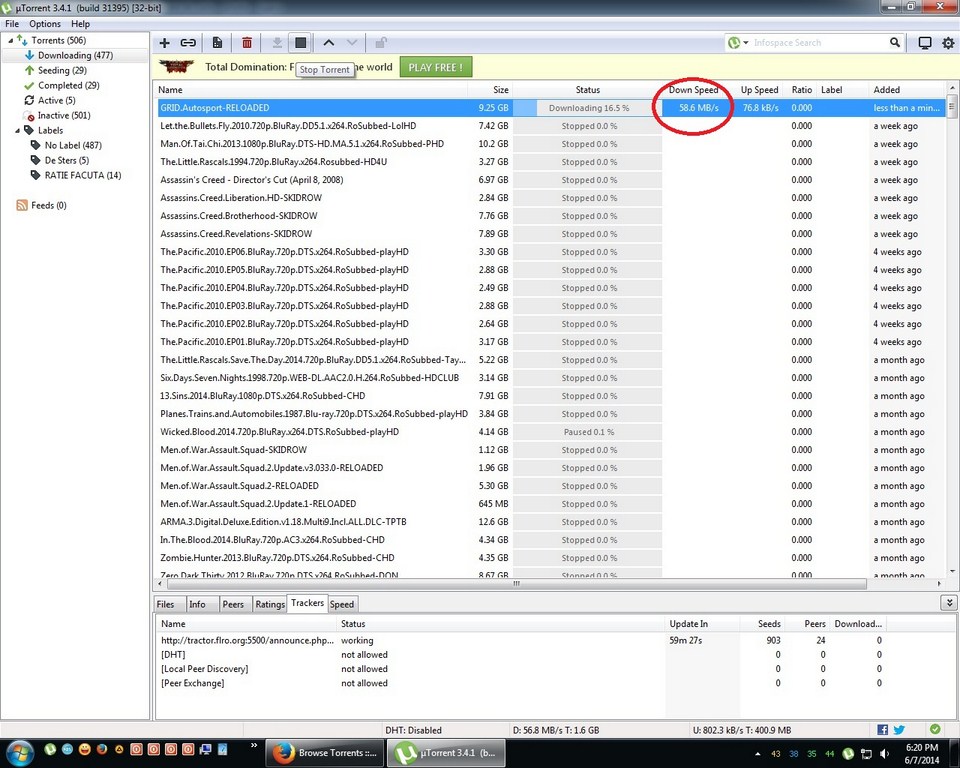Open Firefox Browse Torrents taskbar window
Image resolution: width=960 pixels, height=768 pixels.
pos(325,752)
